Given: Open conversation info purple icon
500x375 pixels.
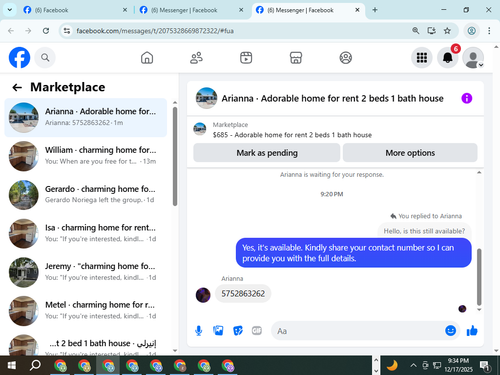Looking at the screenshot, I should coord(467,98).
